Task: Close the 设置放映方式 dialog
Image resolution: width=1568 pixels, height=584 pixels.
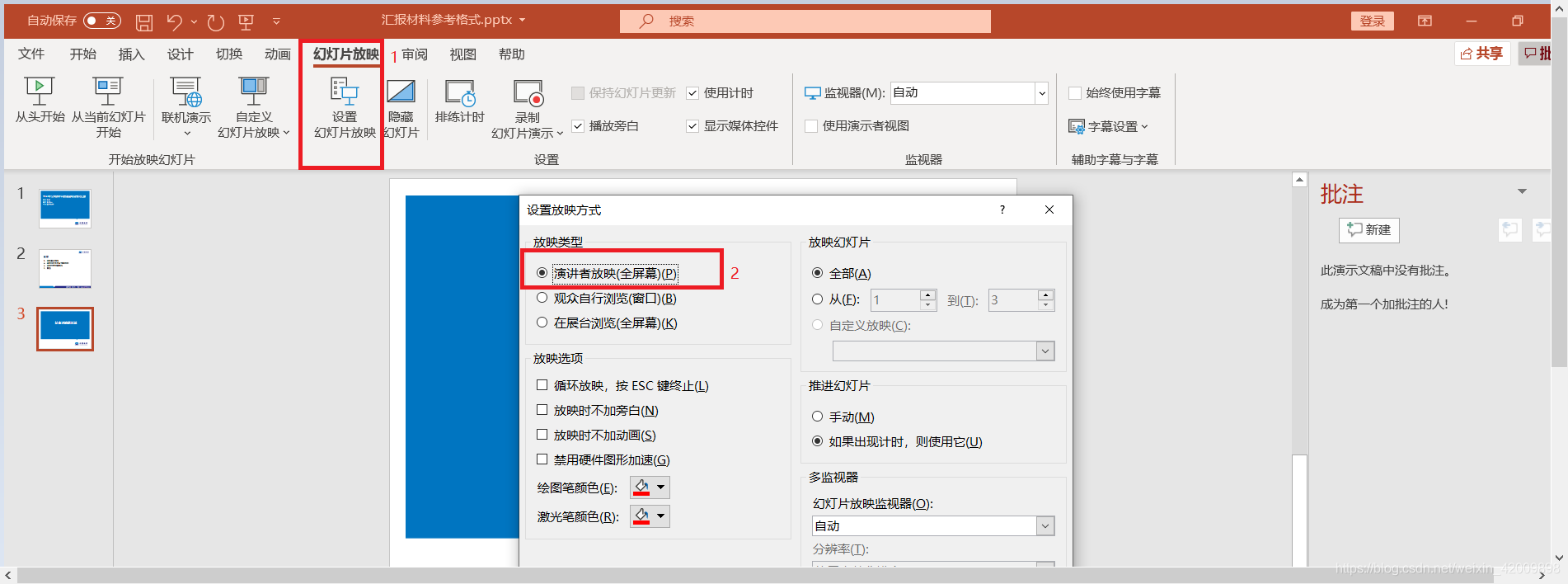Action: point(1049,210)
